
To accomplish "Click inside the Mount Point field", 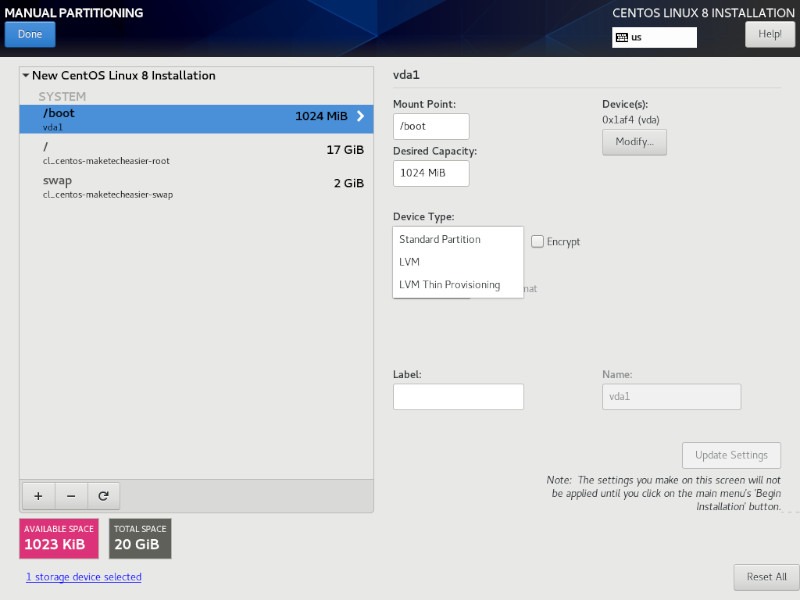I will click(430, 126).
